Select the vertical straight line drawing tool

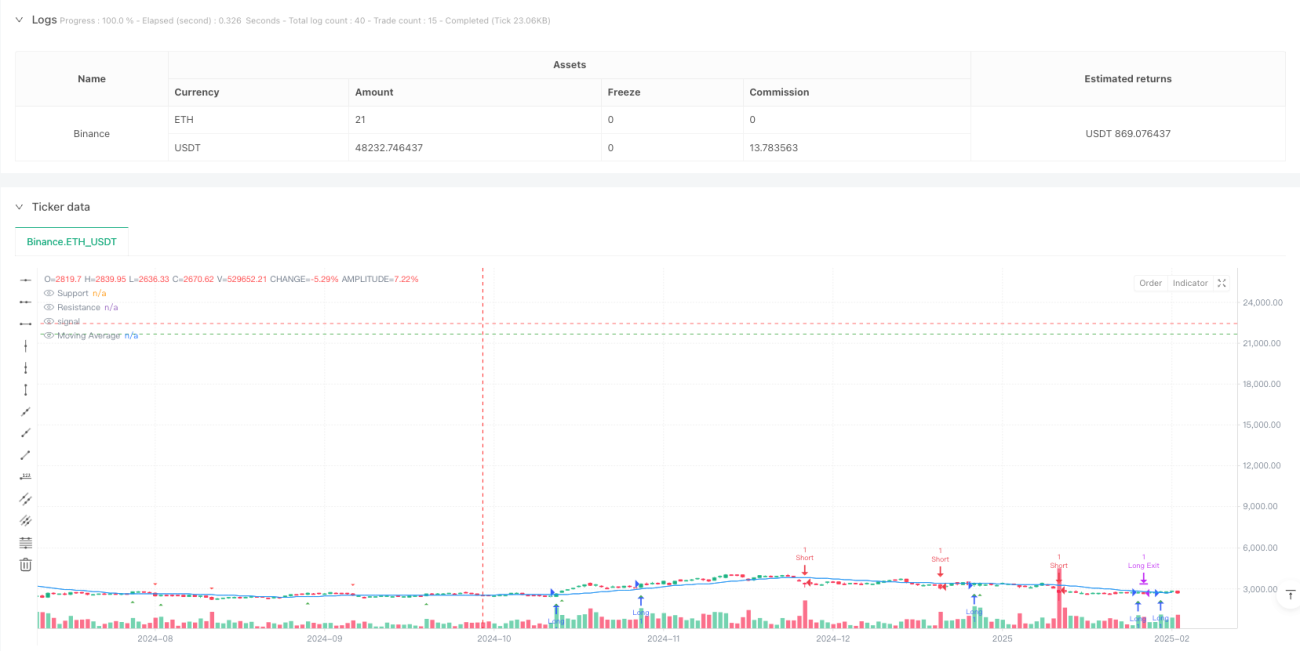(26, 345)
